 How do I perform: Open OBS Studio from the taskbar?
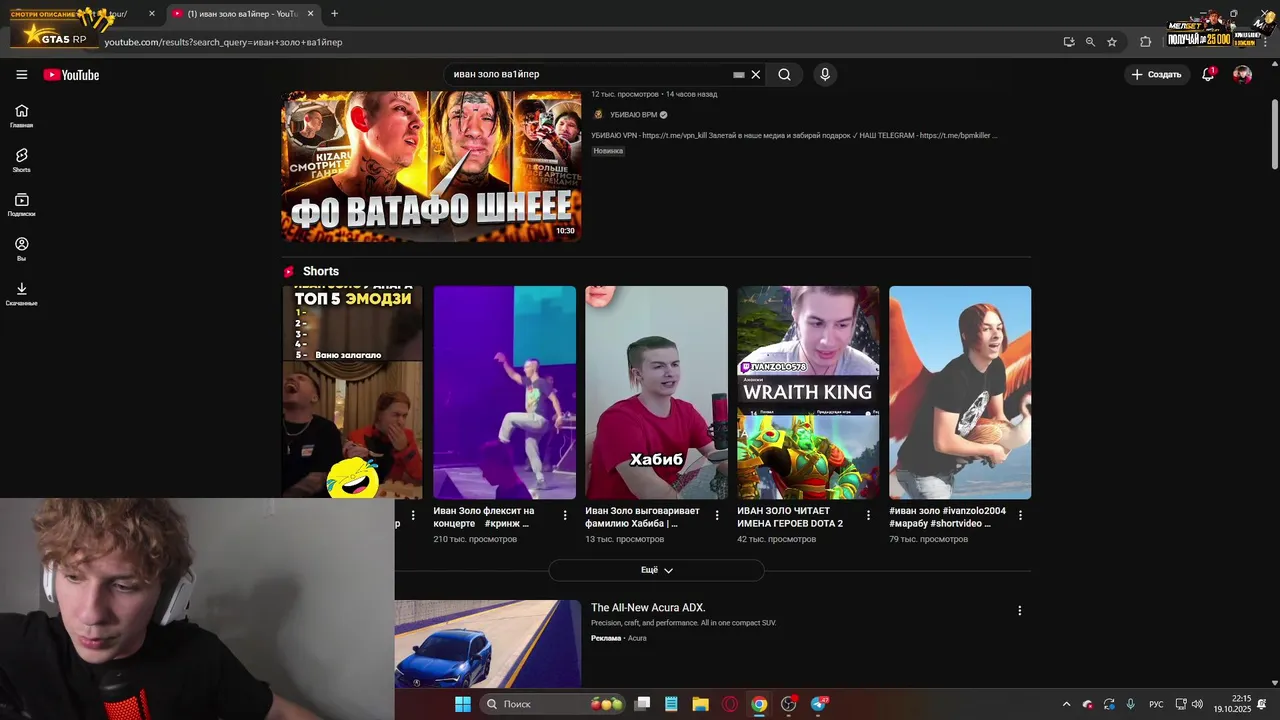(789, 704)
